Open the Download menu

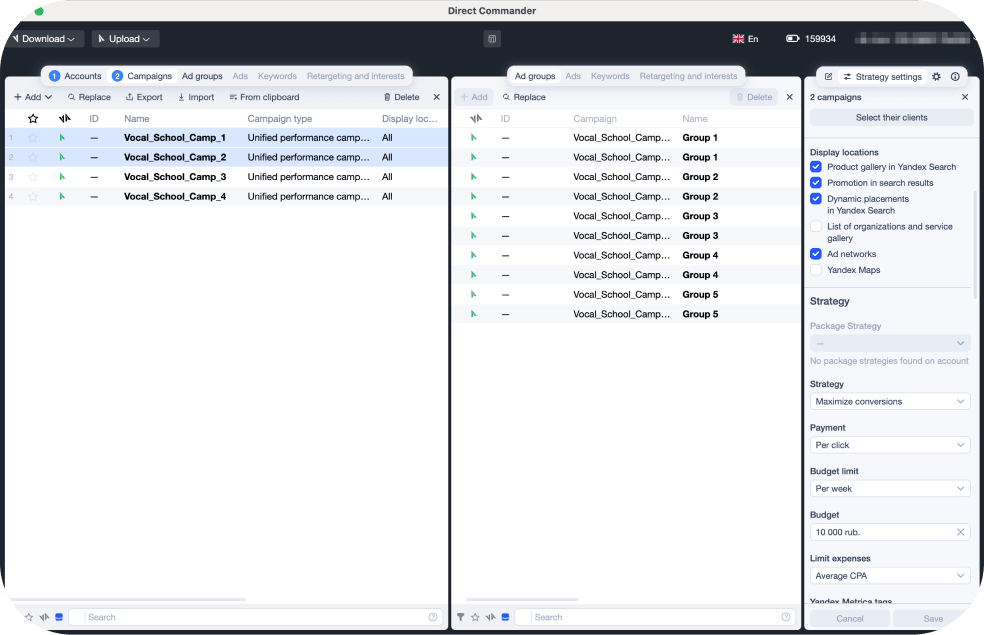[x=44, y=39]
